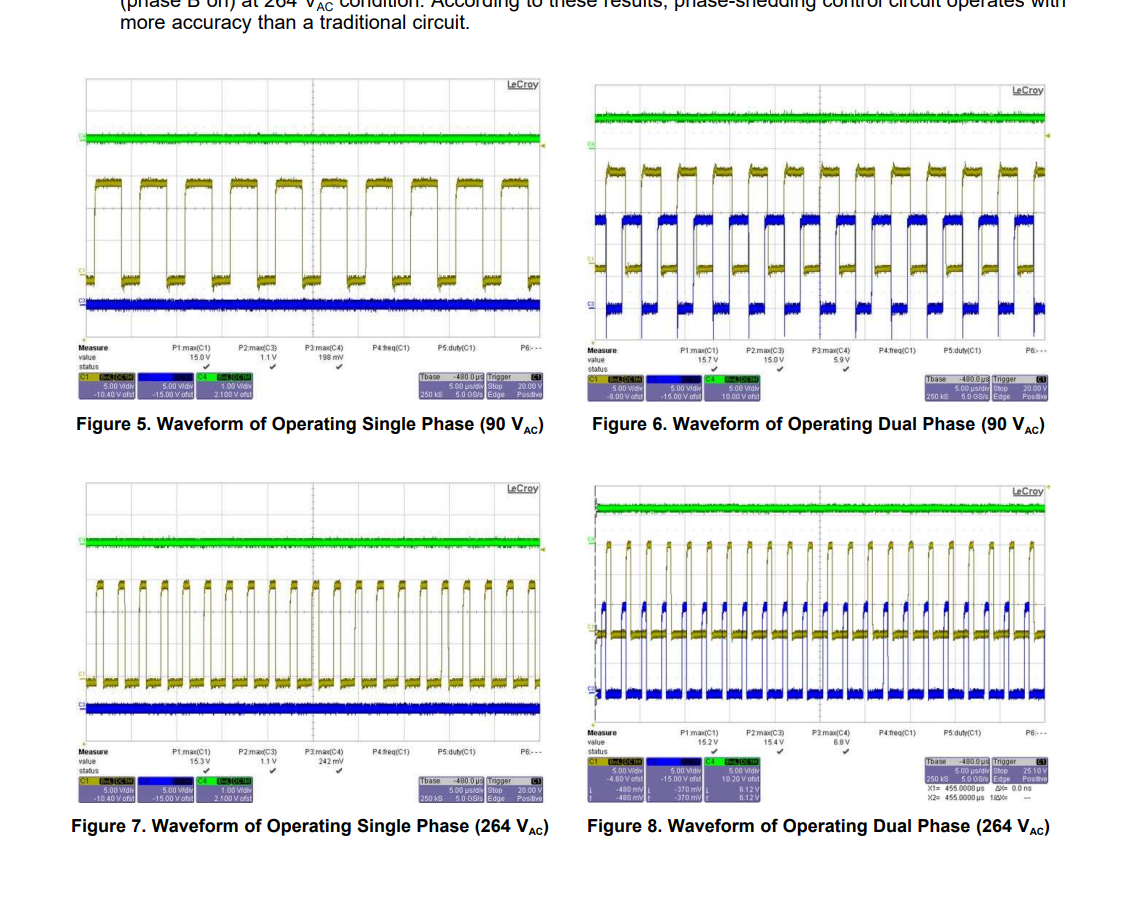1122x910 pixels.
Task: Click P3 status checkmark under 198 mV in Figure 5
Action: point(339,366)
